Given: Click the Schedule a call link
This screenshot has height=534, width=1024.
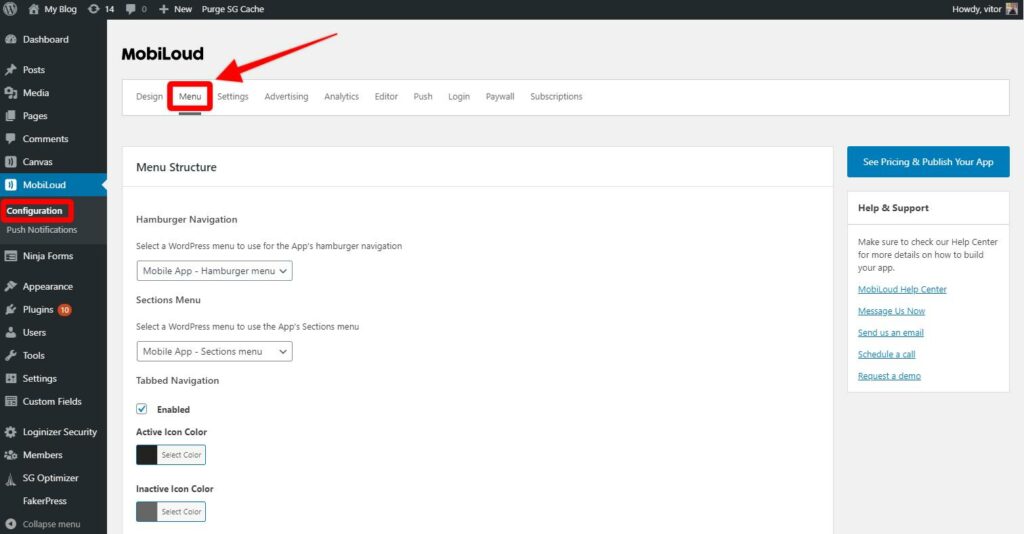Looking at the screenshot, I should coord(886,354).
